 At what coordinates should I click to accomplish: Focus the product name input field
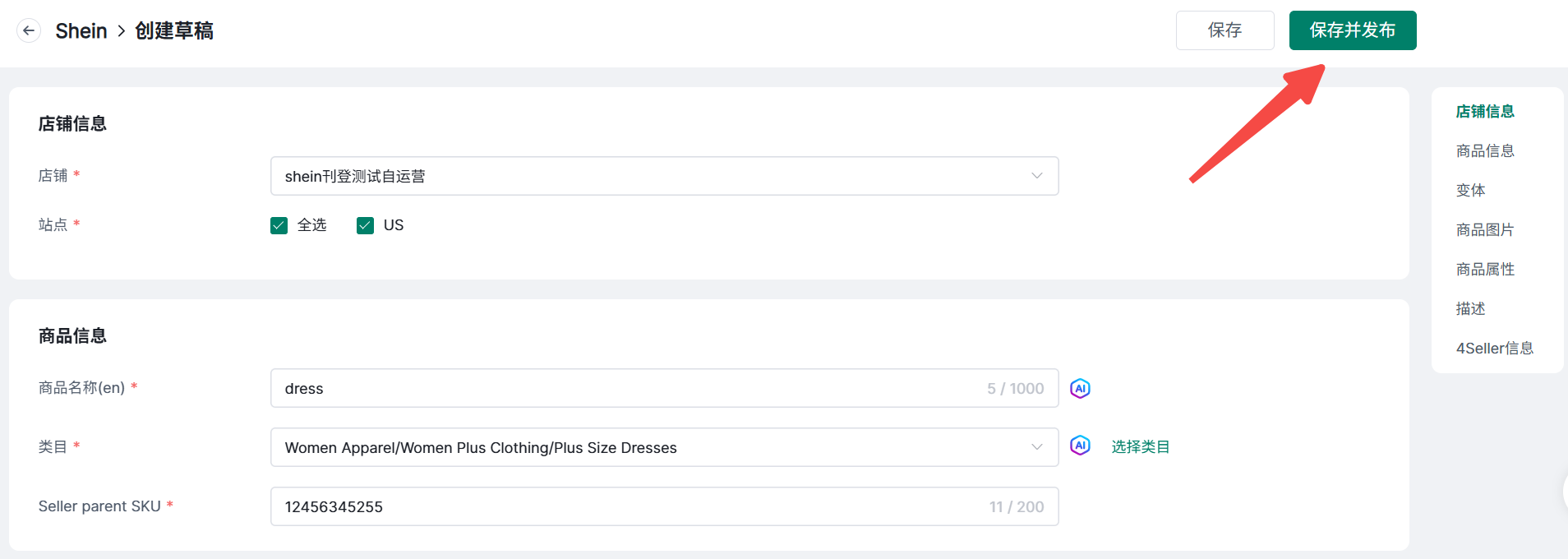(x=625, y=388)
